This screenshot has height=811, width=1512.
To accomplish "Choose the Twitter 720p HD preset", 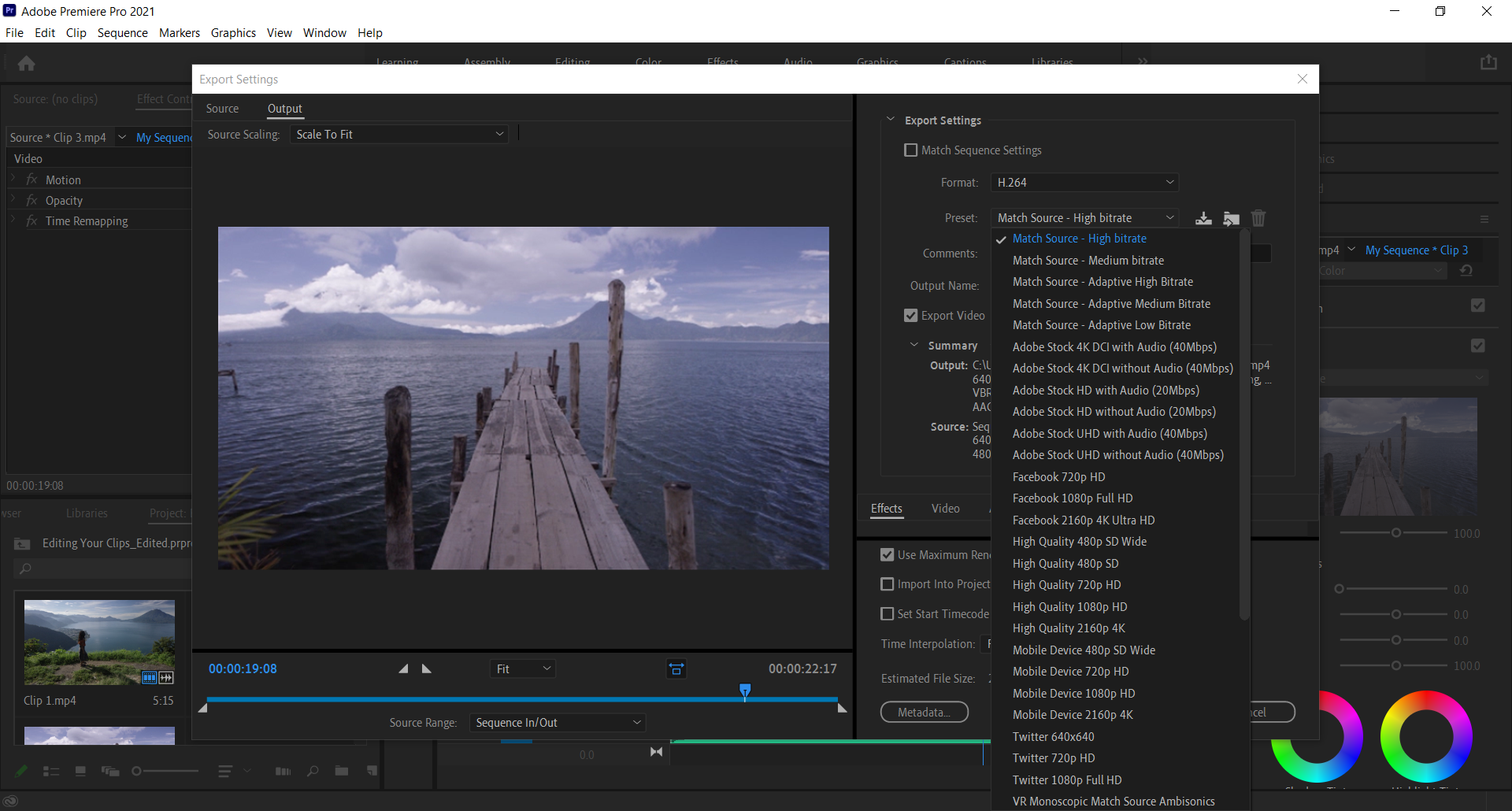I will point(1054,758).
